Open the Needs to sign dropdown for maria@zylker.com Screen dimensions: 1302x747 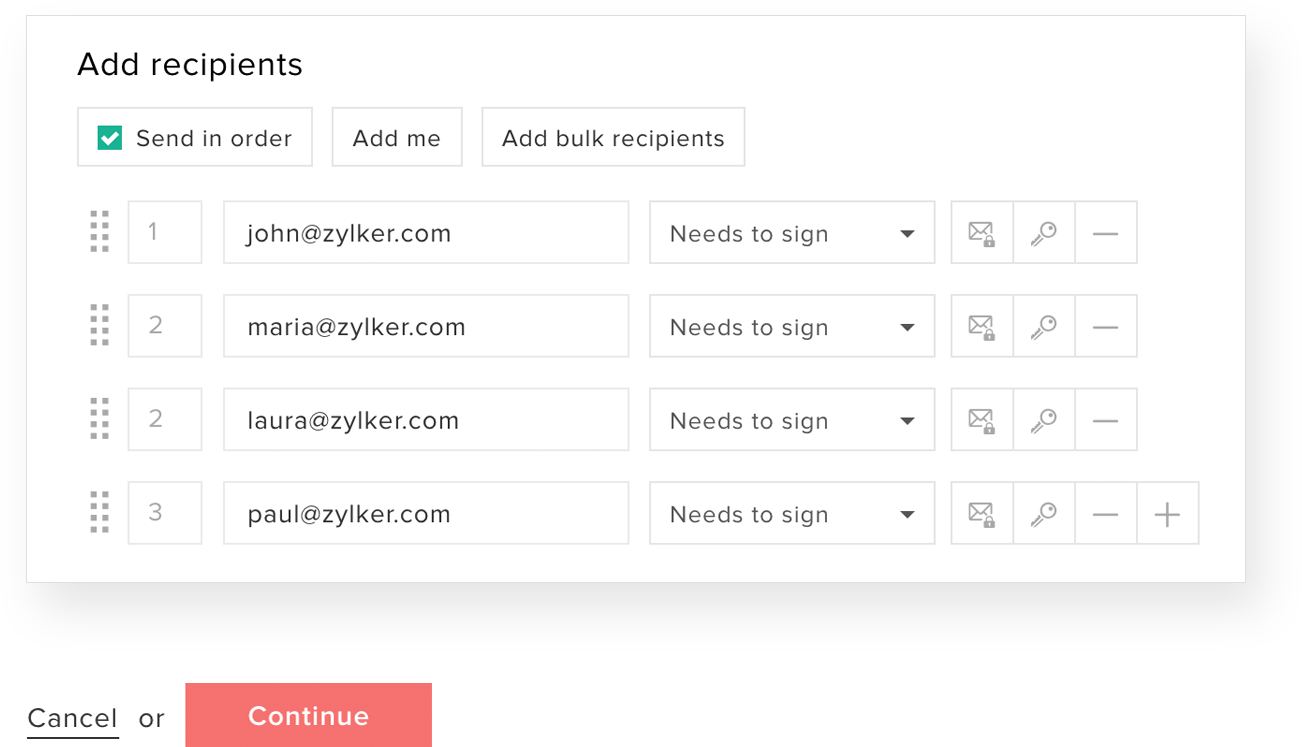click(792, 326)
